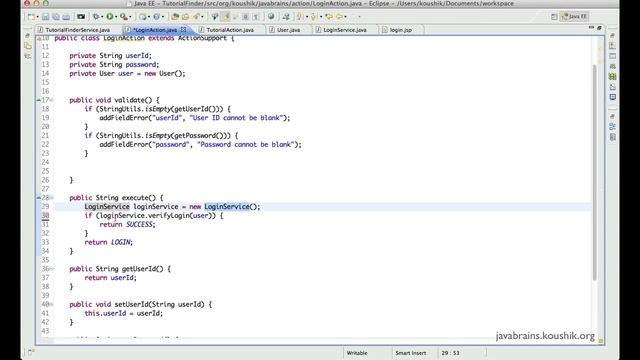
Task: Click the Open Task folder icon
Action: [185, 17]
